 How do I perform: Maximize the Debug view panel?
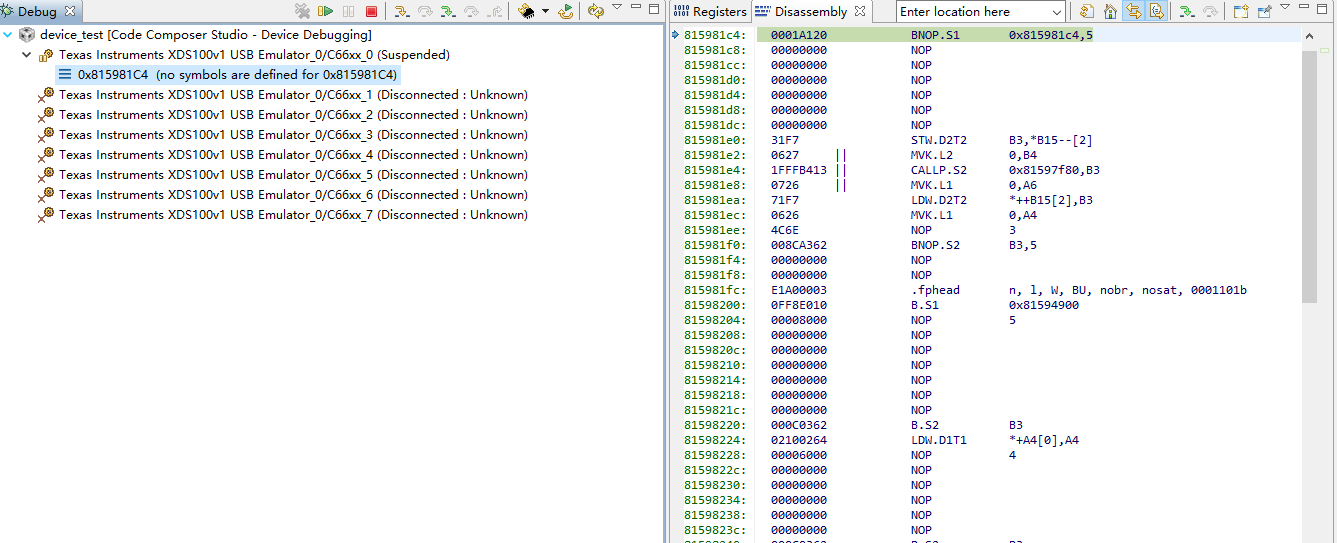(x=654, y=8)
